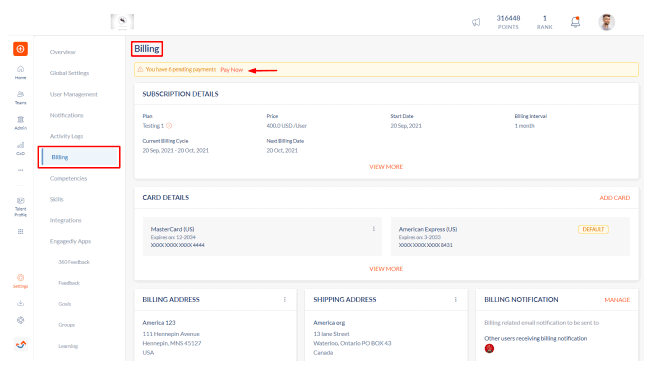Click the CARD DETAILS heading
Viewport: 652px width, 369px height.
(165, 198)
